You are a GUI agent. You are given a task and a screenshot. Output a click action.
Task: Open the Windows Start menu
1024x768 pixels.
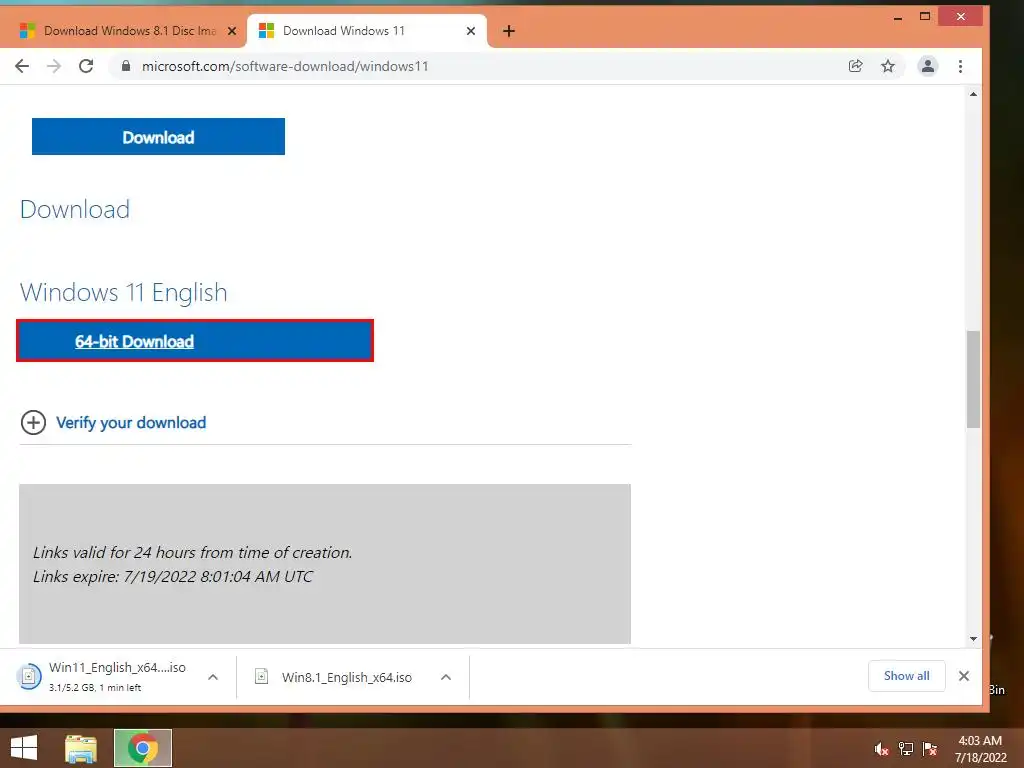click(x=24, y=748)
